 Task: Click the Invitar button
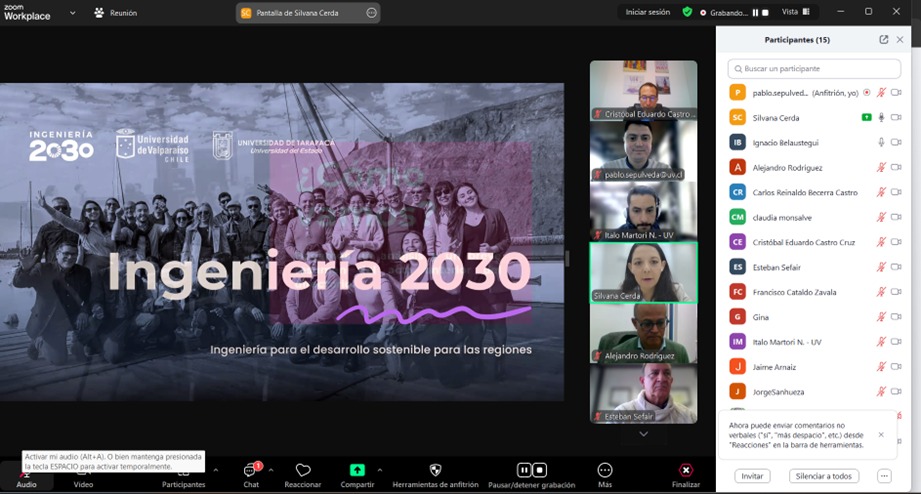click(752, 476)
